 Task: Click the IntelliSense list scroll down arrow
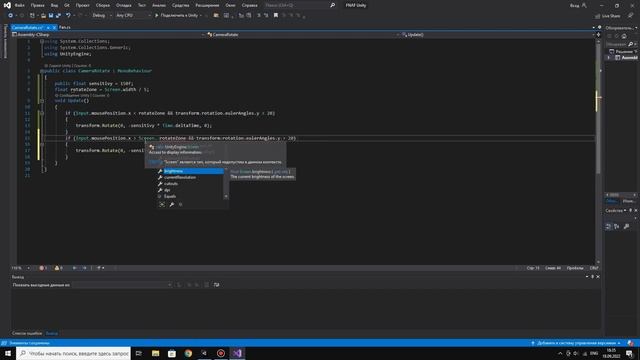click(x=226, y=197)
